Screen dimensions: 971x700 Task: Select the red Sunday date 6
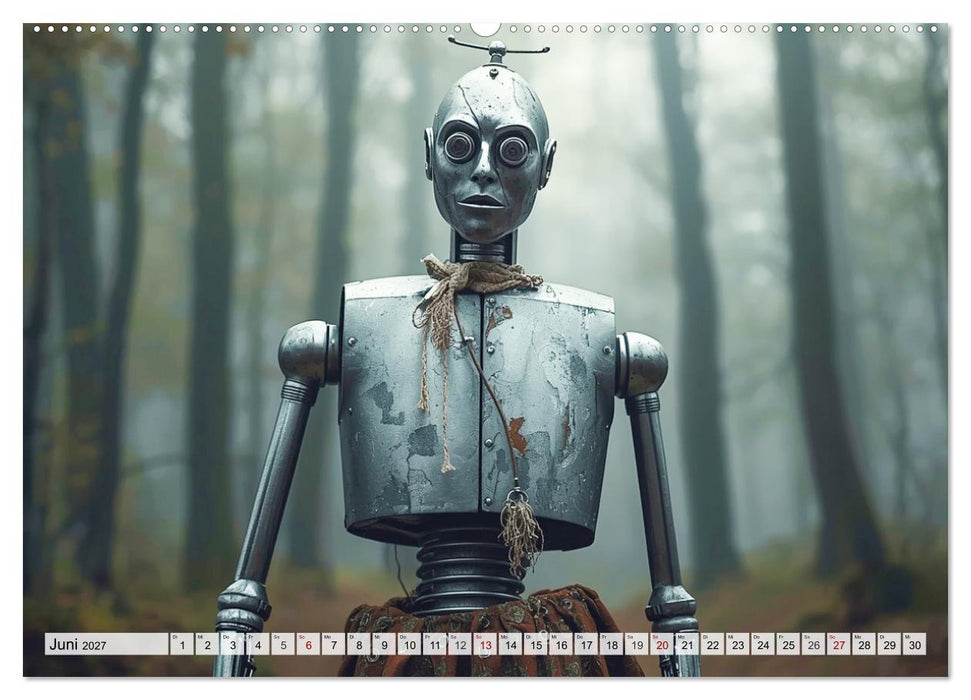coord(308,644)
